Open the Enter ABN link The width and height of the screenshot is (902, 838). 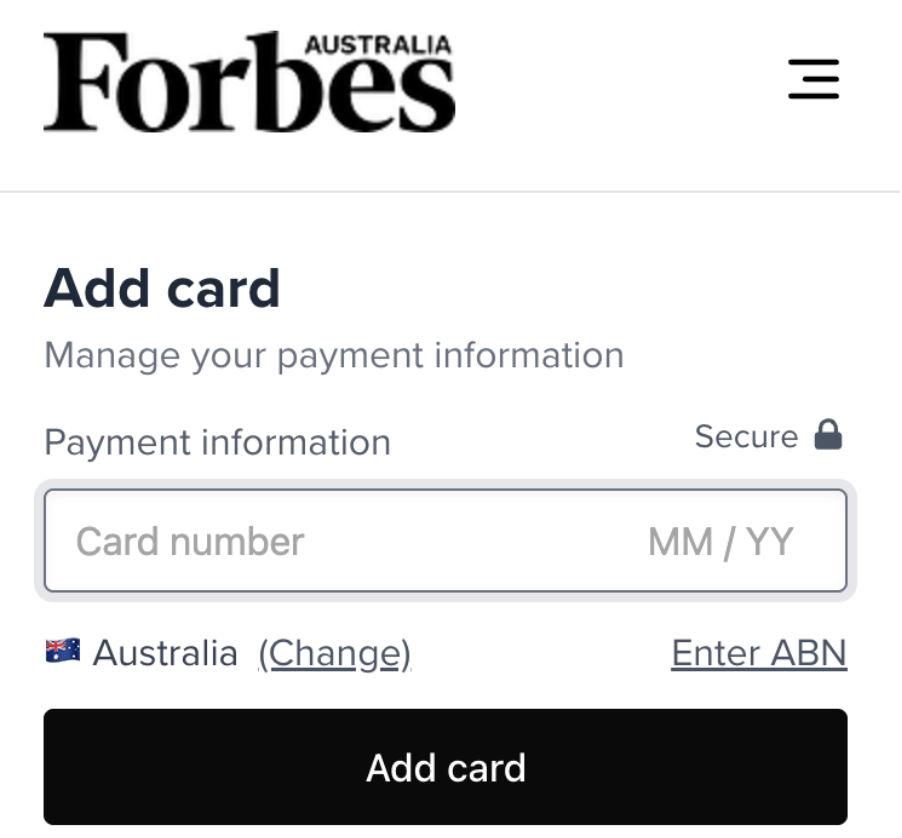(759, 653)
